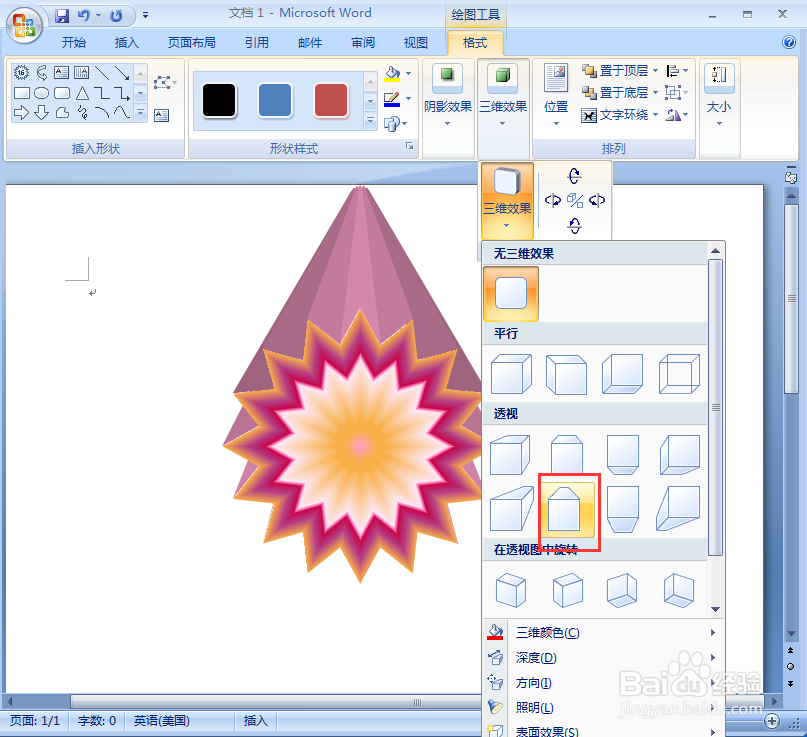Viewport: 807px width, 737px height.
Task: Select the rectangle shape in gallery
Action: click(x=22, y=93)
